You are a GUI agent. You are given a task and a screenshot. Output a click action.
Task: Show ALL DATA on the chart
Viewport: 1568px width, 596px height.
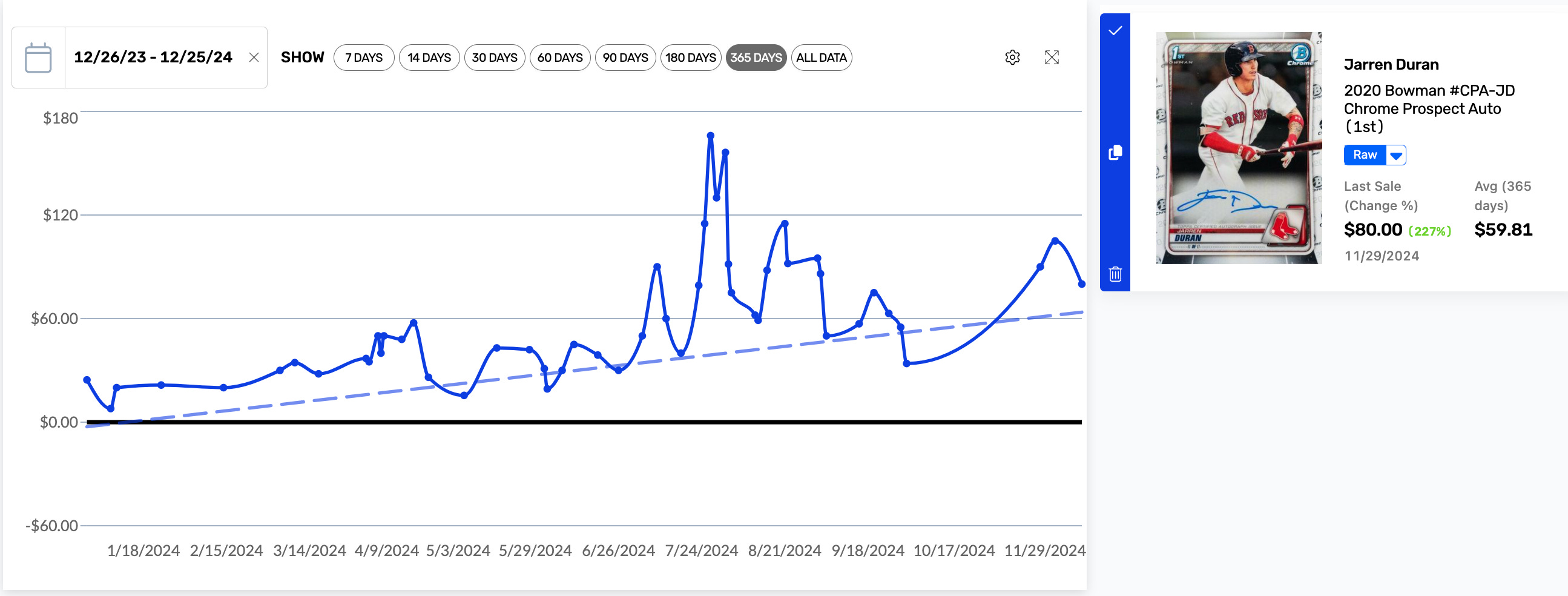pyautogui.click(x=821, y=58)
